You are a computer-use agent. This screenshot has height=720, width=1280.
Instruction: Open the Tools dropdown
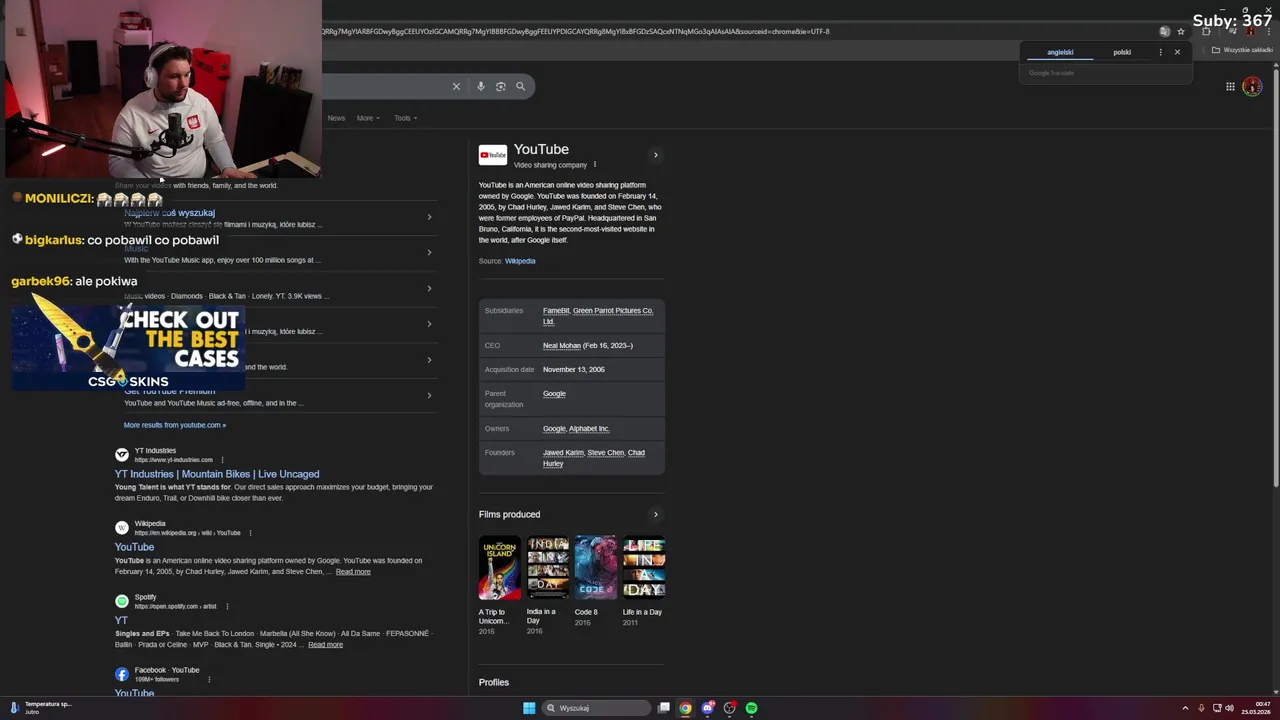pyautogui.click(x=405, y=118)
